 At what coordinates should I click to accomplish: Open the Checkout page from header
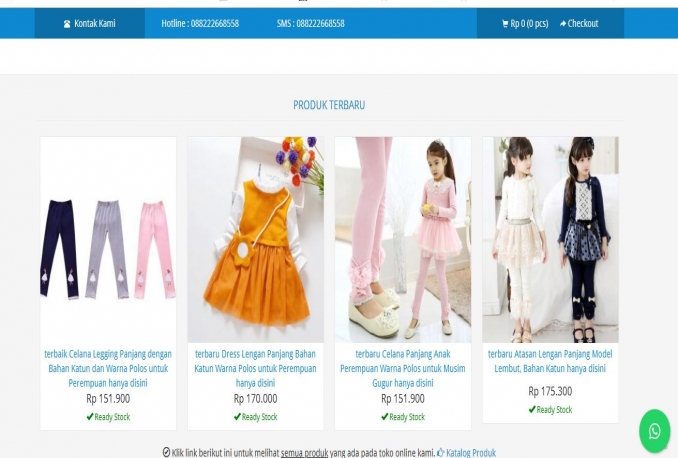point(583,24)
